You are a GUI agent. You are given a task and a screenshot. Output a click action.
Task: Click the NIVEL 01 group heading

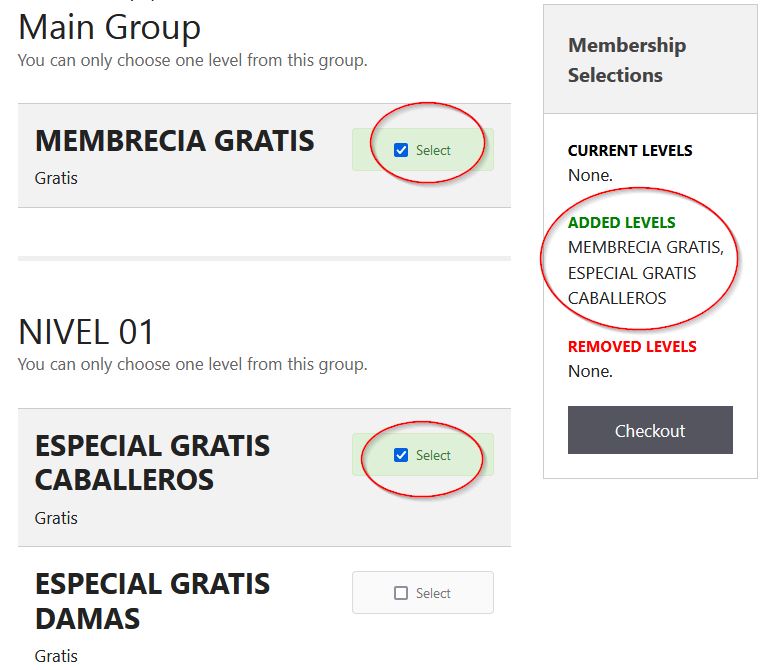[87, 331]
